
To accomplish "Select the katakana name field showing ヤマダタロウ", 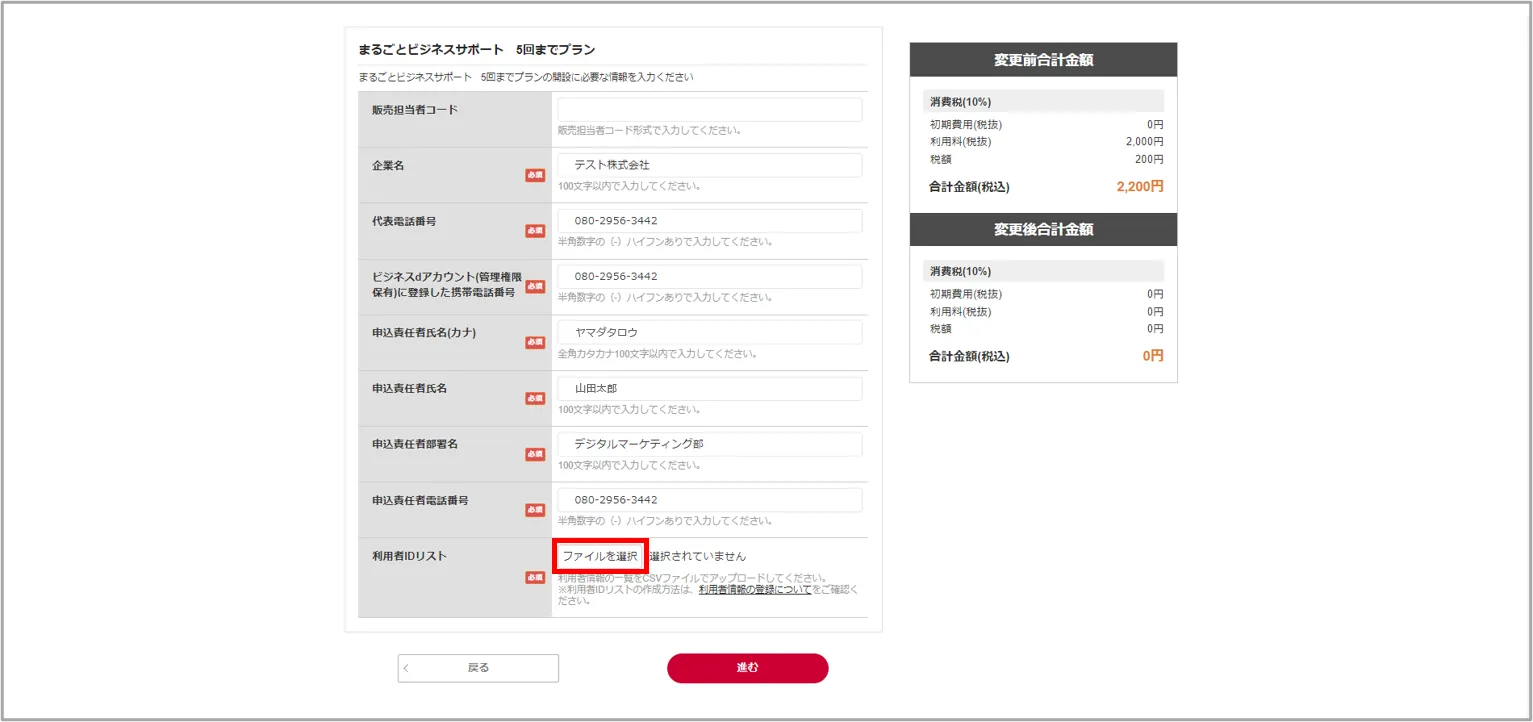I will pyautogui.click(x=709, y=332).
